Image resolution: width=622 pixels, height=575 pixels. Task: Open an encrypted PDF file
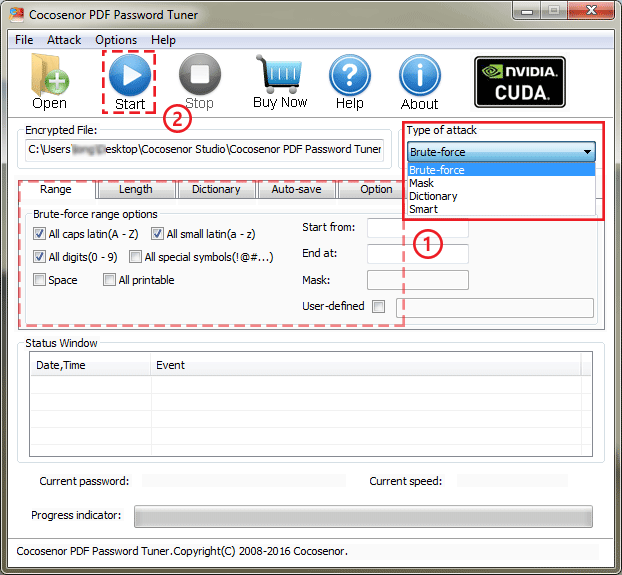(50, 81)
